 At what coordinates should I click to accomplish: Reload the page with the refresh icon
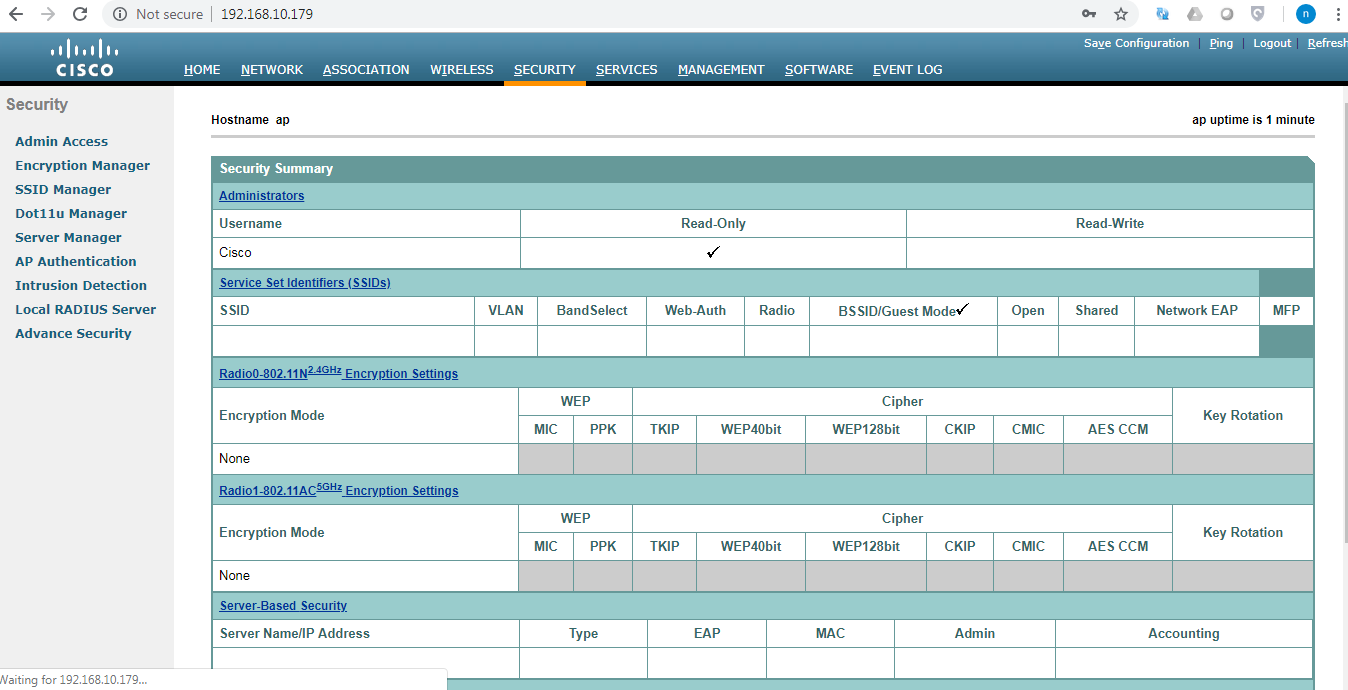(x=78, y=14)
